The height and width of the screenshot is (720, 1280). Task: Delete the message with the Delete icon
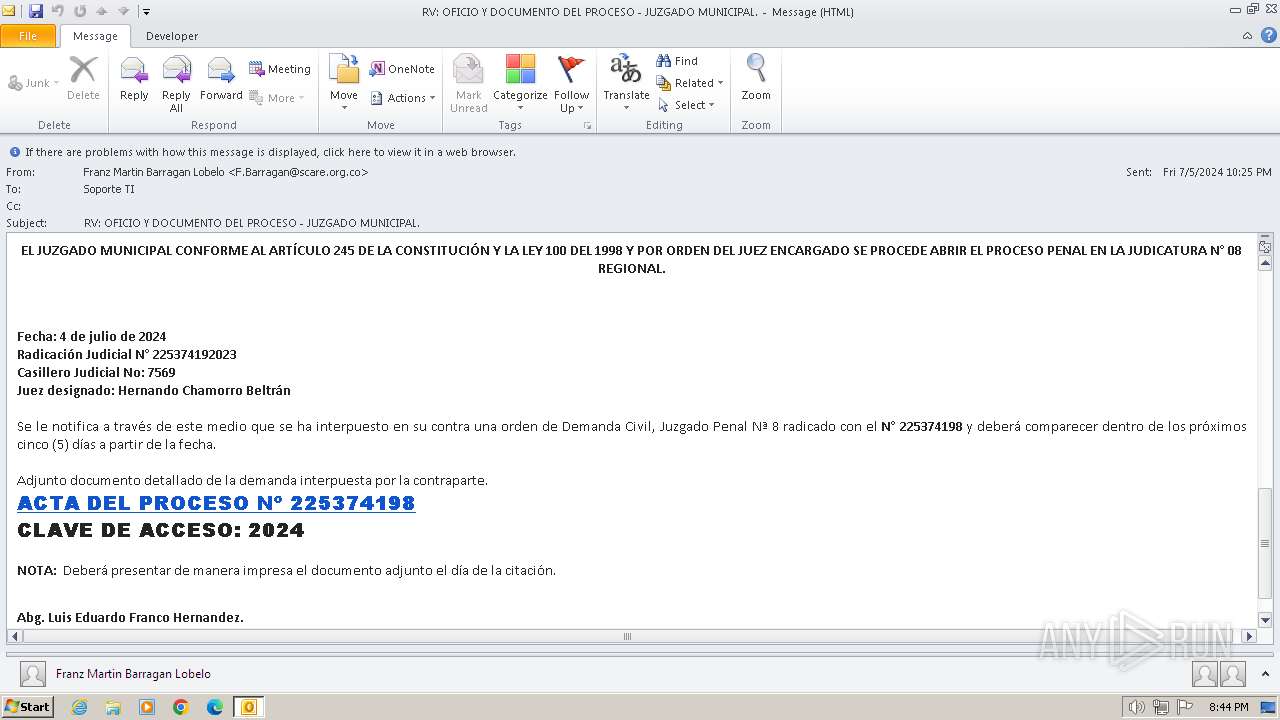click(83, 78)
